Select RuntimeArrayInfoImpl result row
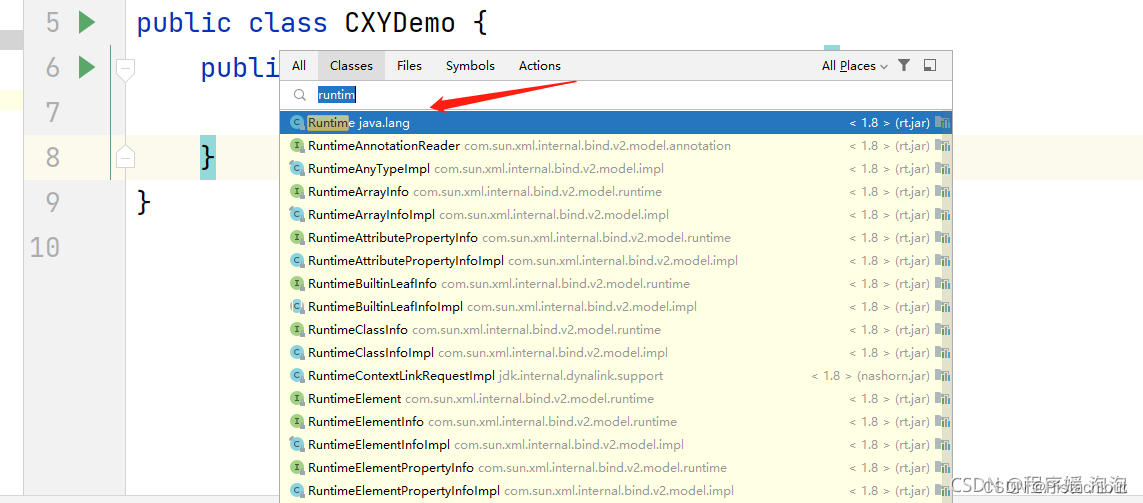1143x503 pixels. point(616,215)
